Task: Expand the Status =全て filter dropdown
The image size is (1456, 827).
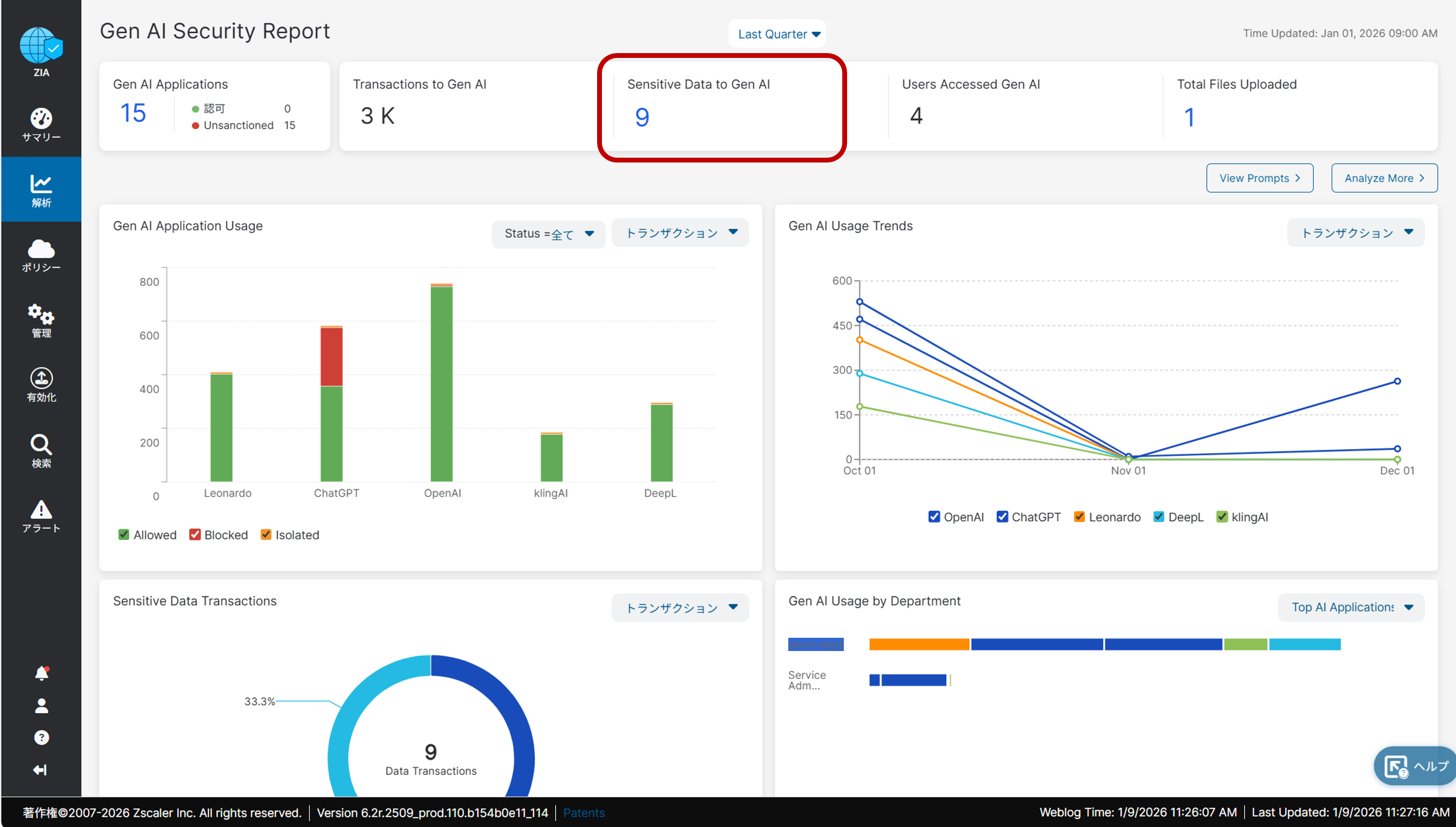Action: (x=548, y=233)
